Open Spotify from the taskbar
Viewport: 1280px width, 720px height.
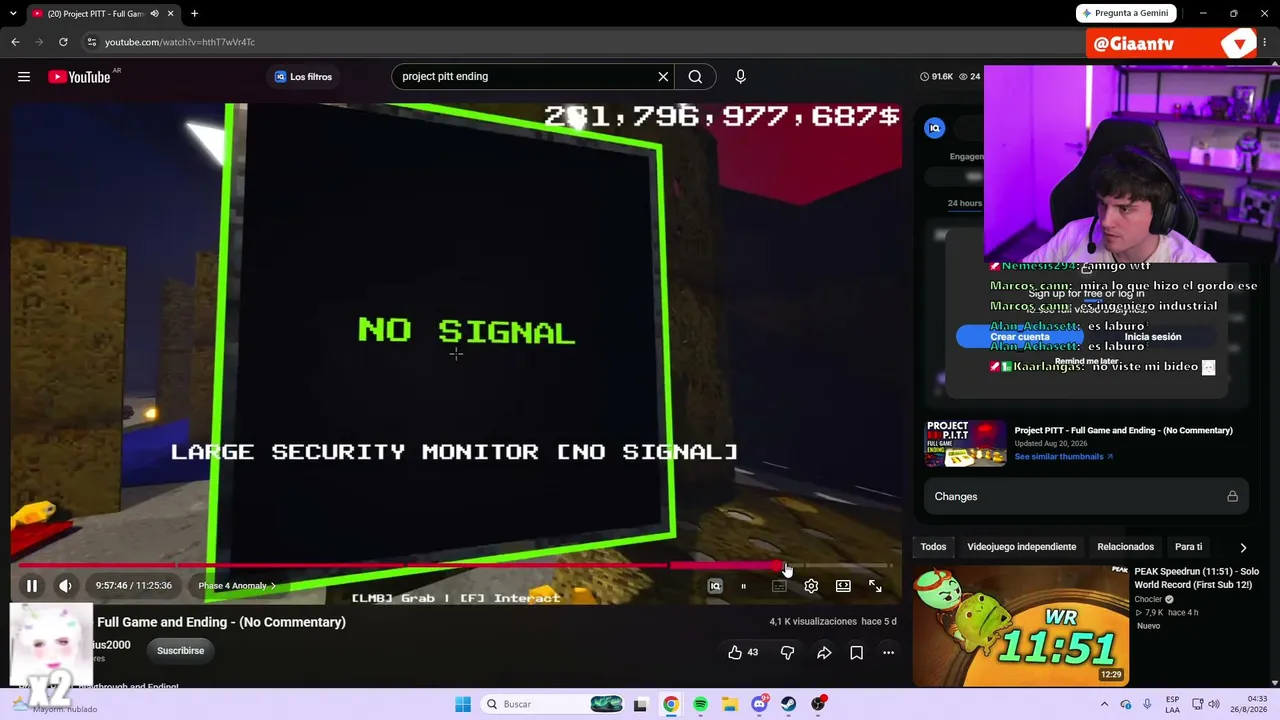point(700,704)
